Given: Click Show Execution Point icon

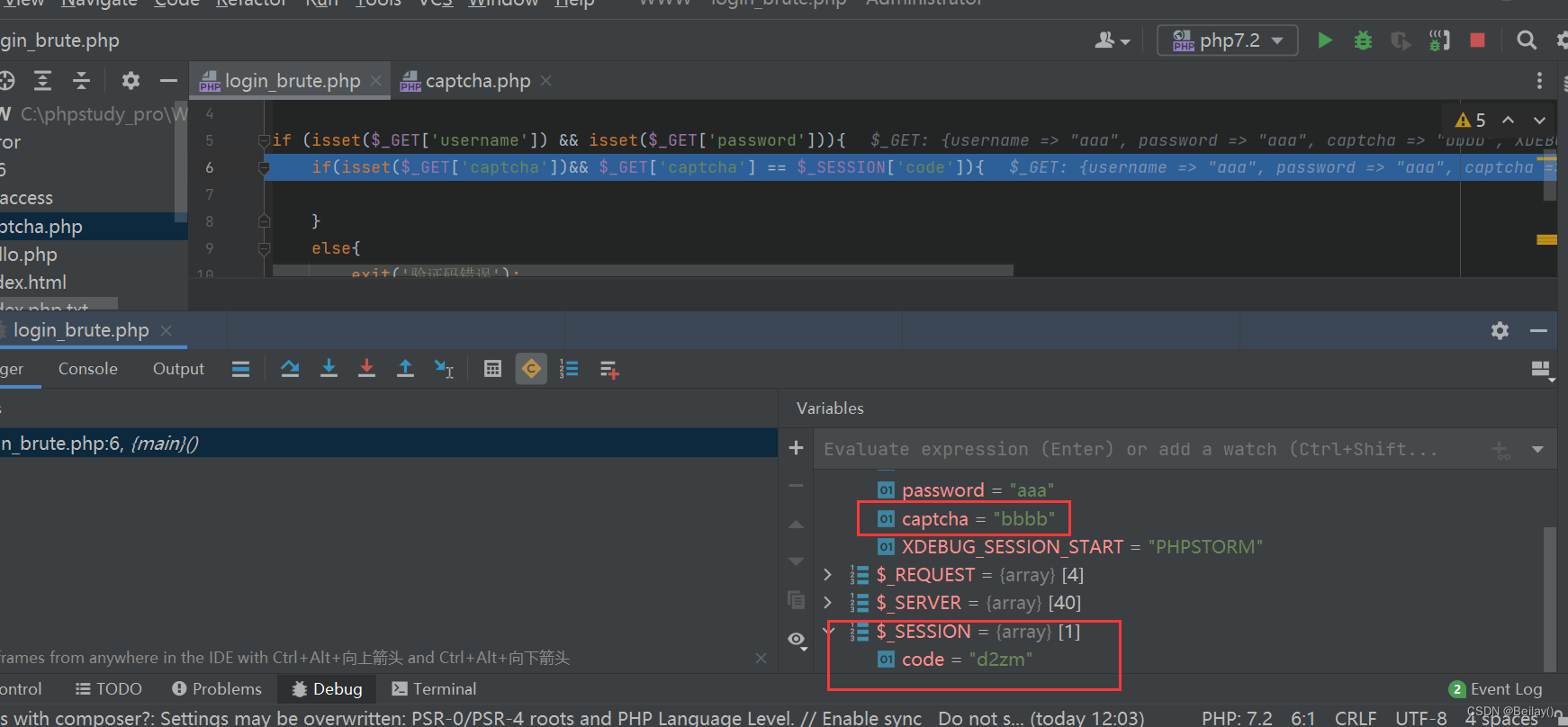Looking at the screenshot, I should click(240, 369).
